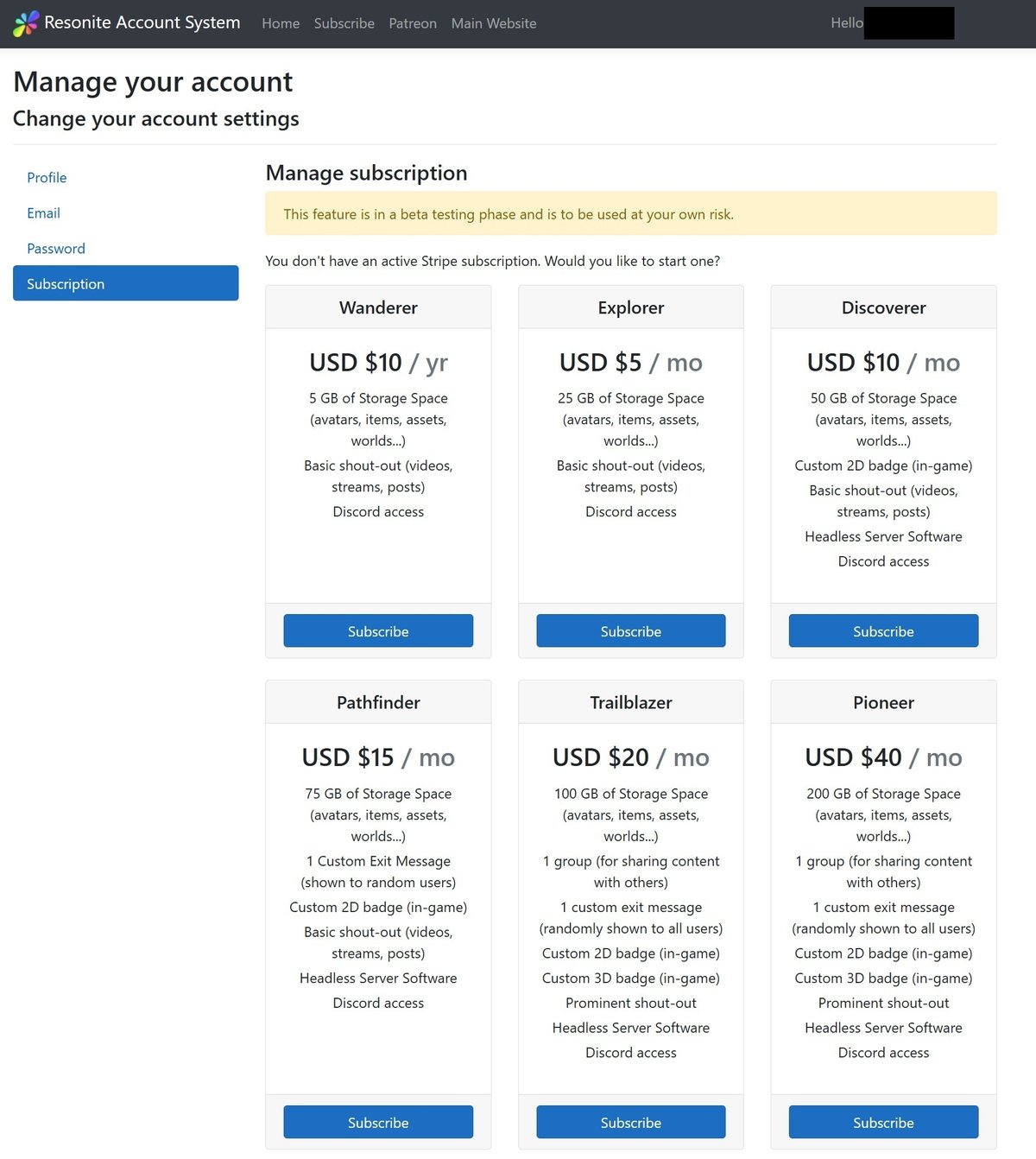
Task: Subscribe to the Trailblazer plan
Action: [x=631, y=1123]
